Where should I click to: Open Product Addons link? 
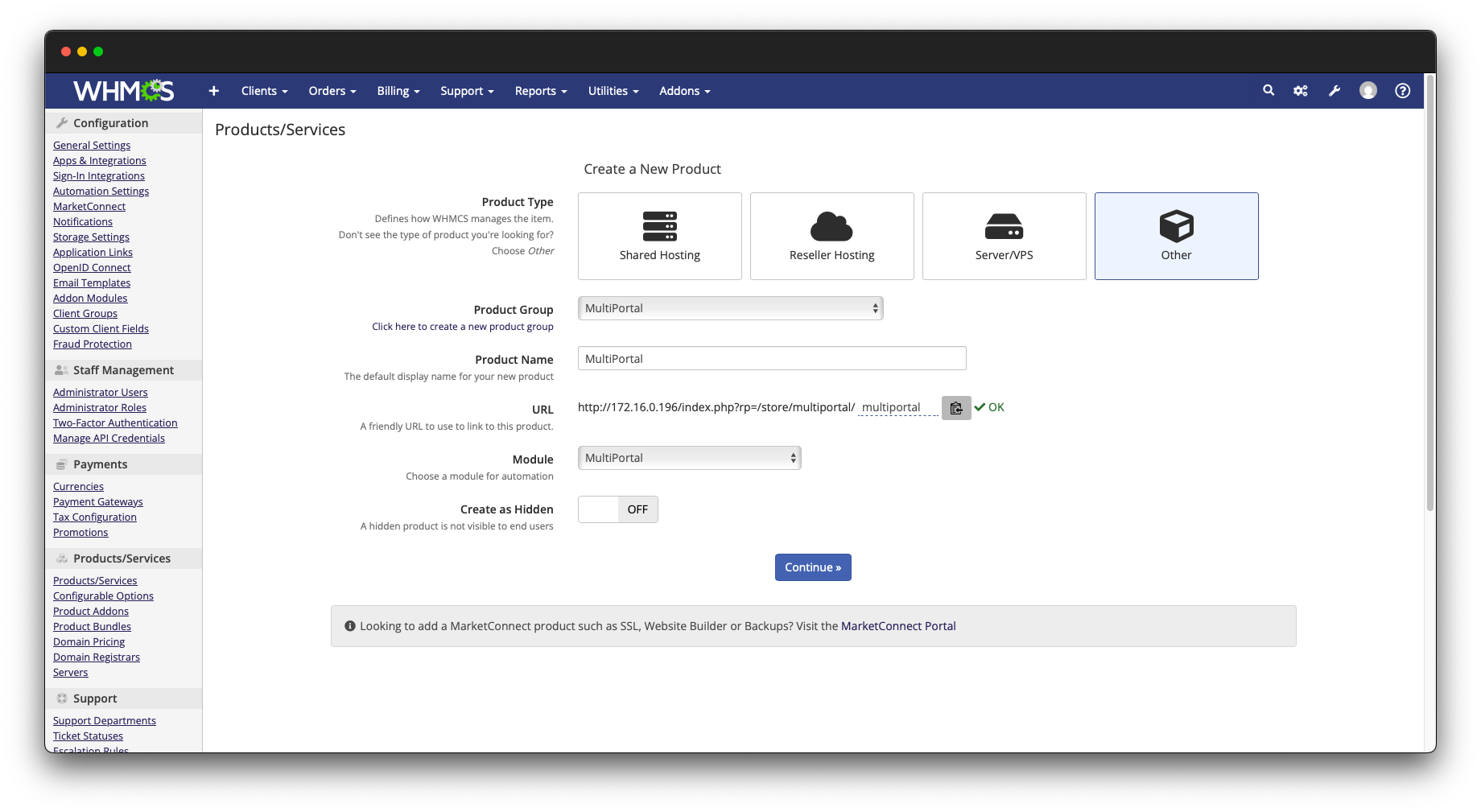click(91, 612)
